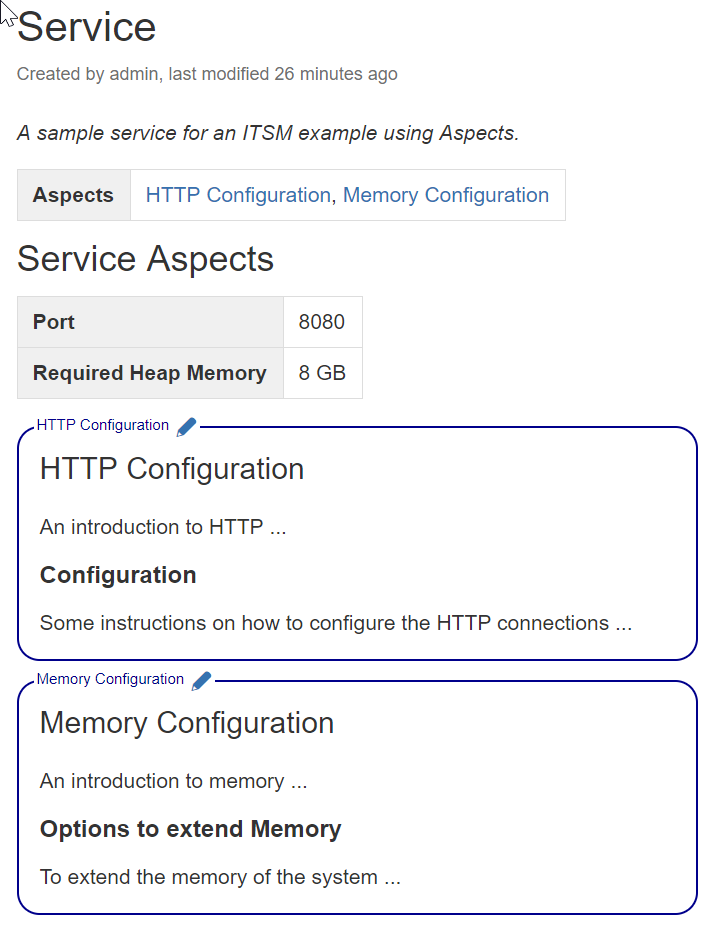This screenshot has height=931, width=715.
Task: Click the italic sample service description text
Action: pyautogui.click(x=268, y=133)
